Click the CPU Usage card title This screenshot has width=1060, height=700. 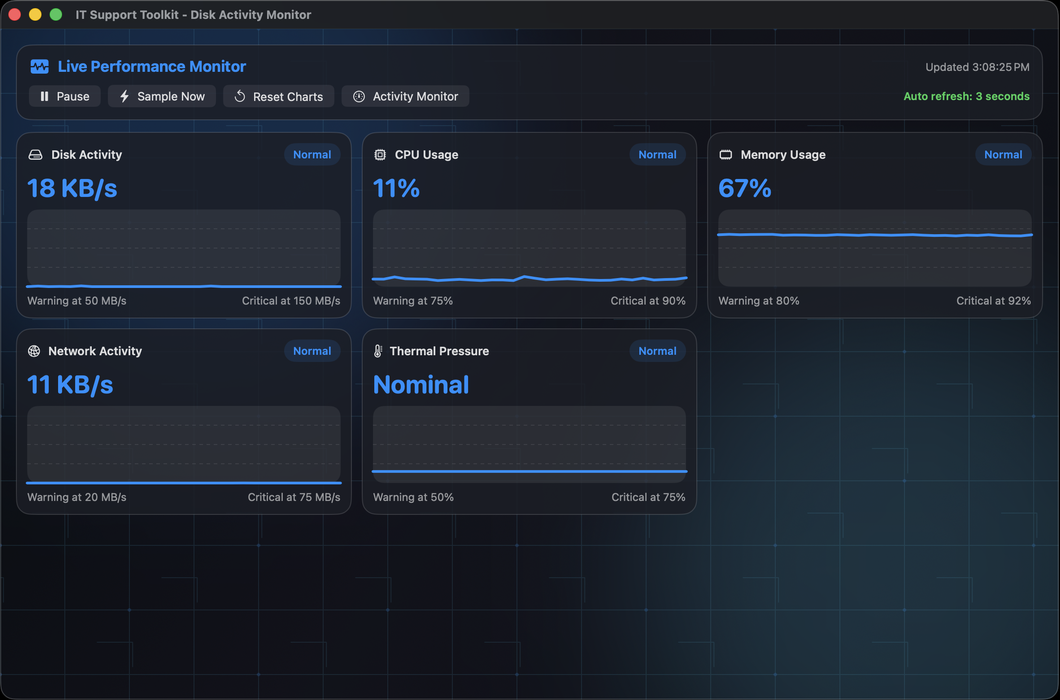point(427,155)
